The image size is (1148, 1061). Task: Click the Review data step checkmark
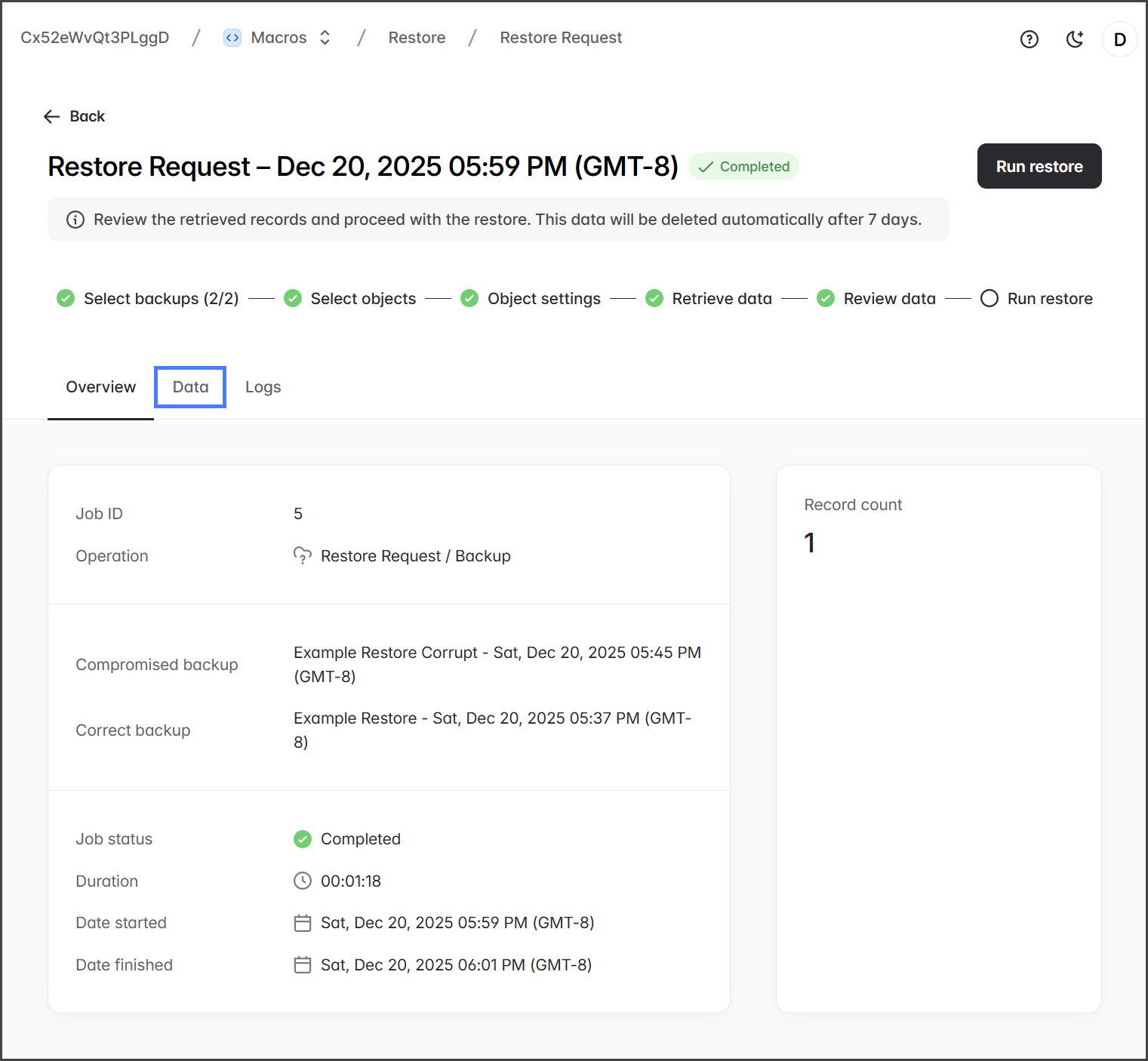coord(826,299)
